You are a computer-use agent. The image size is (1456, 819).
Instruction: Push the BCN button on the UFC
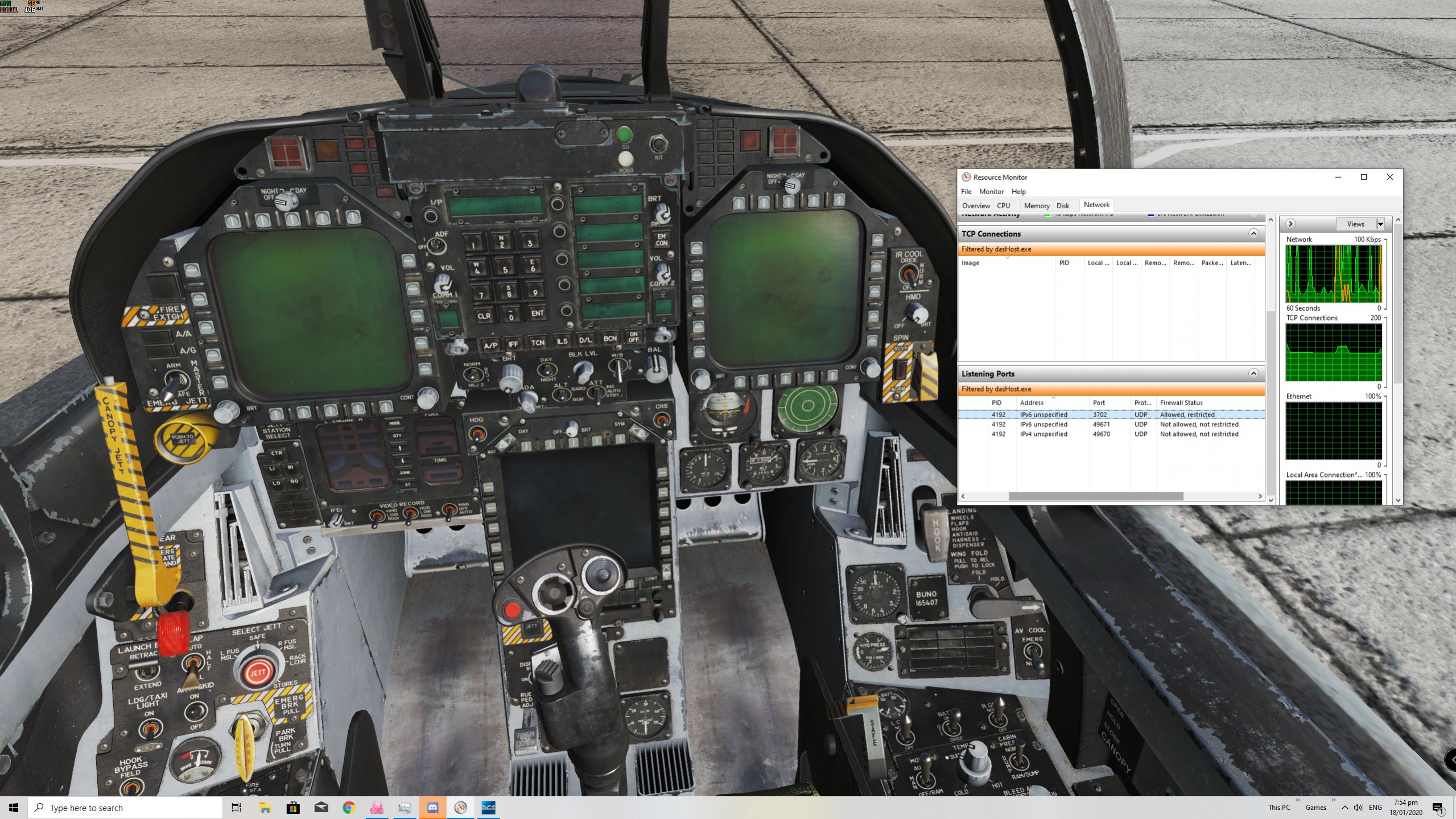pos(609,338)
